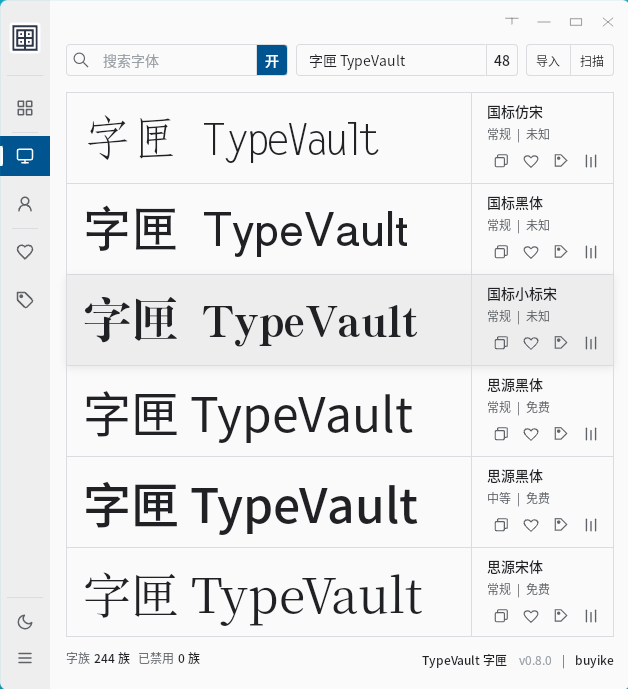Viewport: 628px width, 689px height.
Task: Open the buyike author link
Action: click(594, 660)
